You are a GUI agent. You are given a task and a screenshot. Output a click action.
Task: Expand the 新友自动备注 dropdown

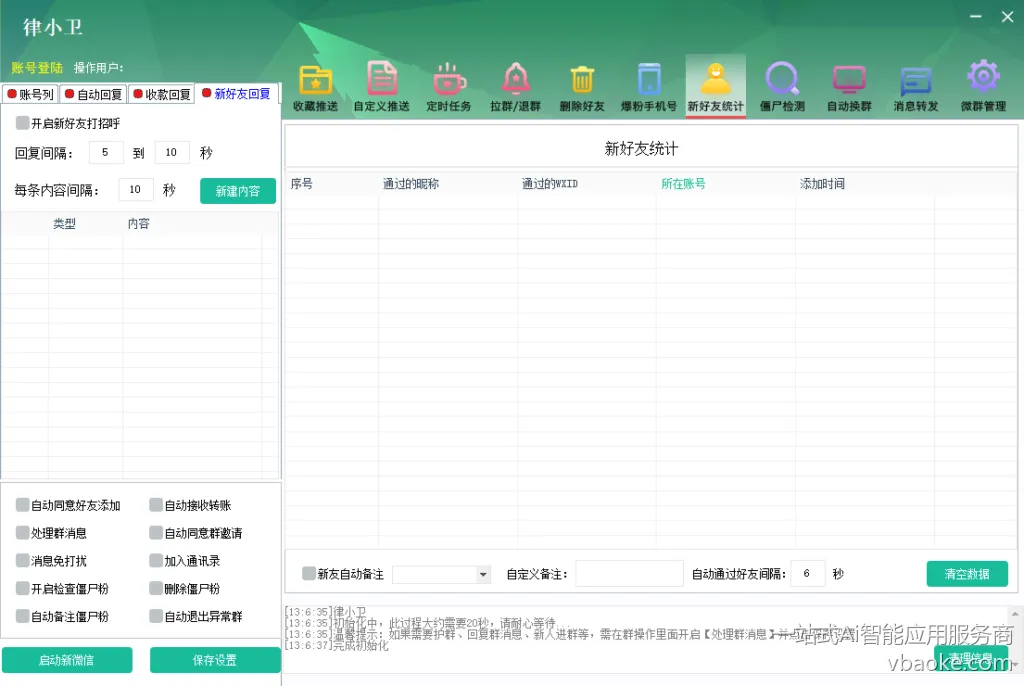pyautogui.click(x=483, y=574)
